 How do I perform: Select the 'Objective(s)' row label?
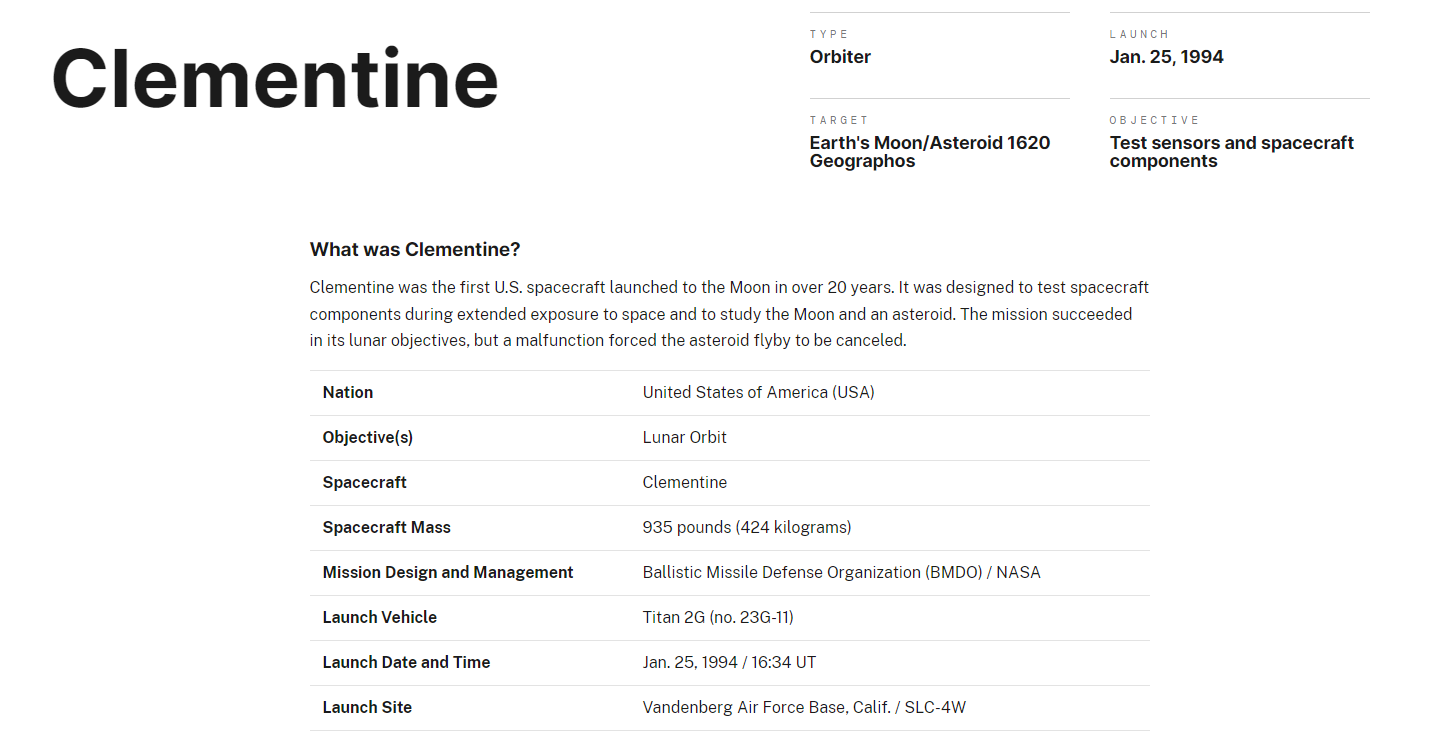[368, 437]
